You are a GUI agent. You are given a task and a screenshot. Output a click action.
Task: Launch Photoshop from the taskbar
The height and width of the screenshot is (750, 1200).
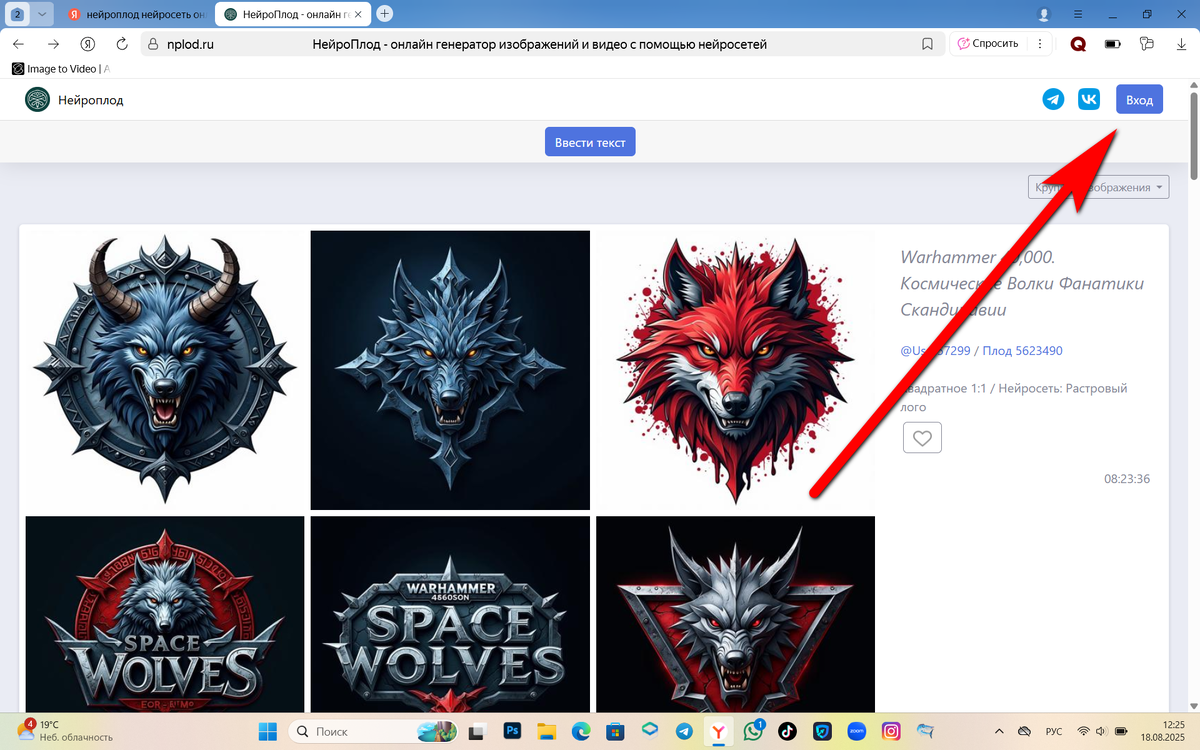(x=514, y=731)
